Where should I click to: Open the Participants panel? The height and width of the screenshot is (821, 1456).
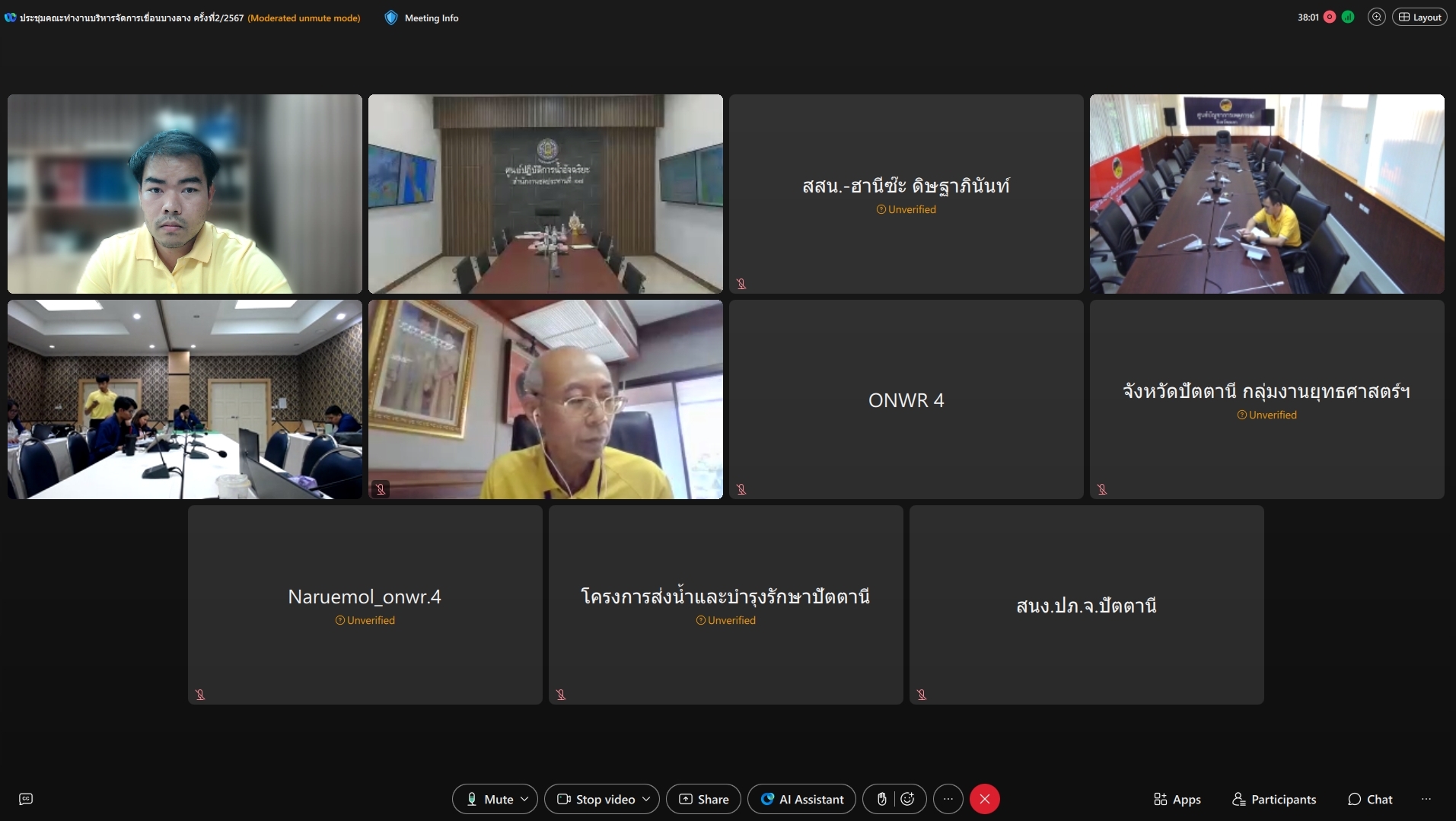tap(1274, 799)
